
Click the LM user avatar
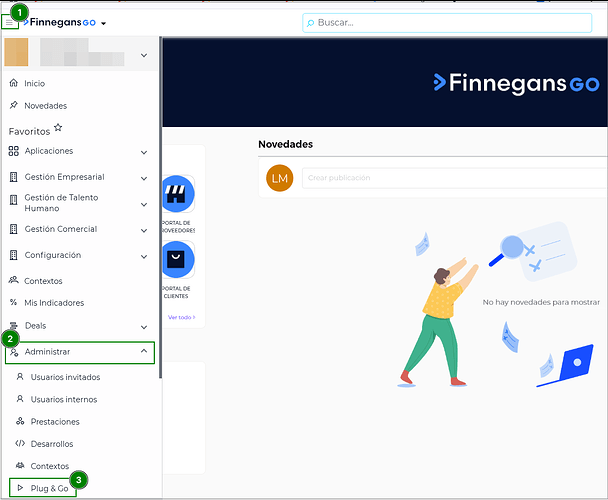click(x=279, y=178)
